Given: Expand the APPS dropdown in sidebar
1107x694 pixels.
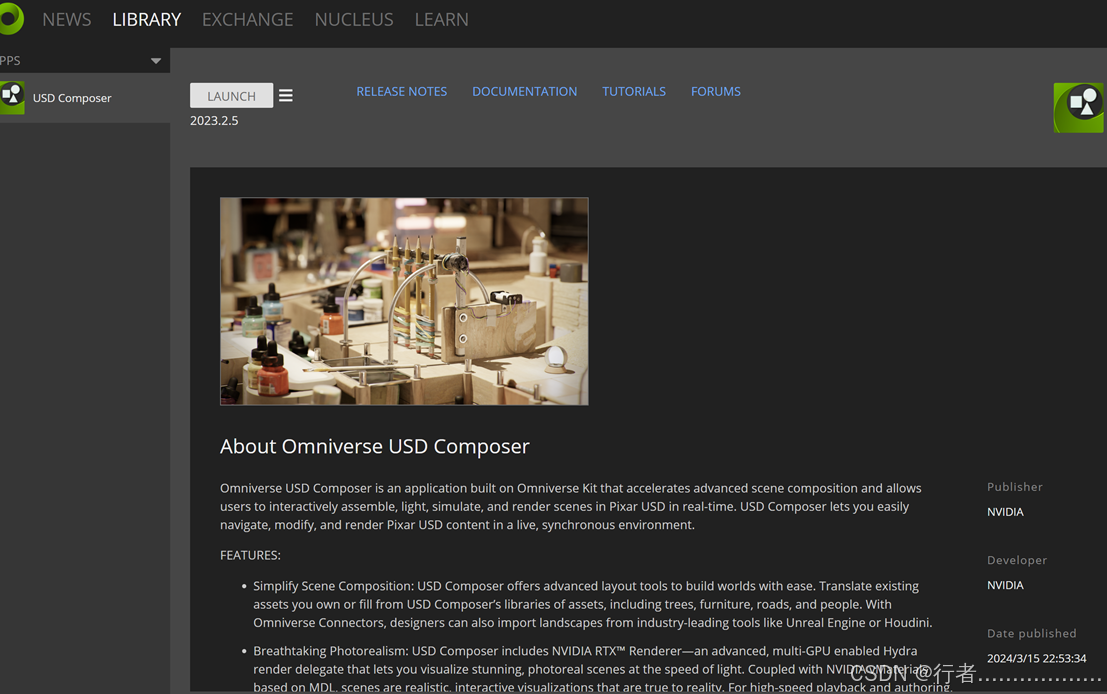Looking at the screenshot, I should coord(156,60).
